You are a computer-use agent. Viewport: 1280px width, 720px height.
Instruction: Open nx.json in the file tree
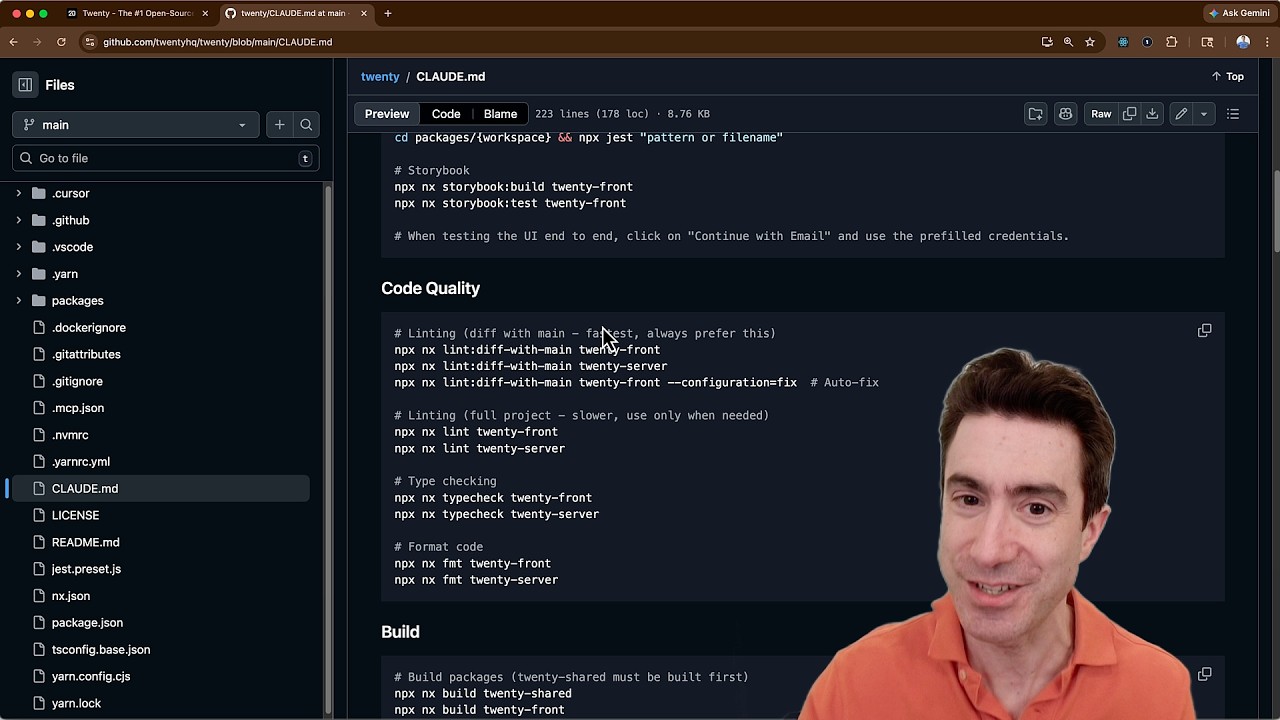pos(71,596)
